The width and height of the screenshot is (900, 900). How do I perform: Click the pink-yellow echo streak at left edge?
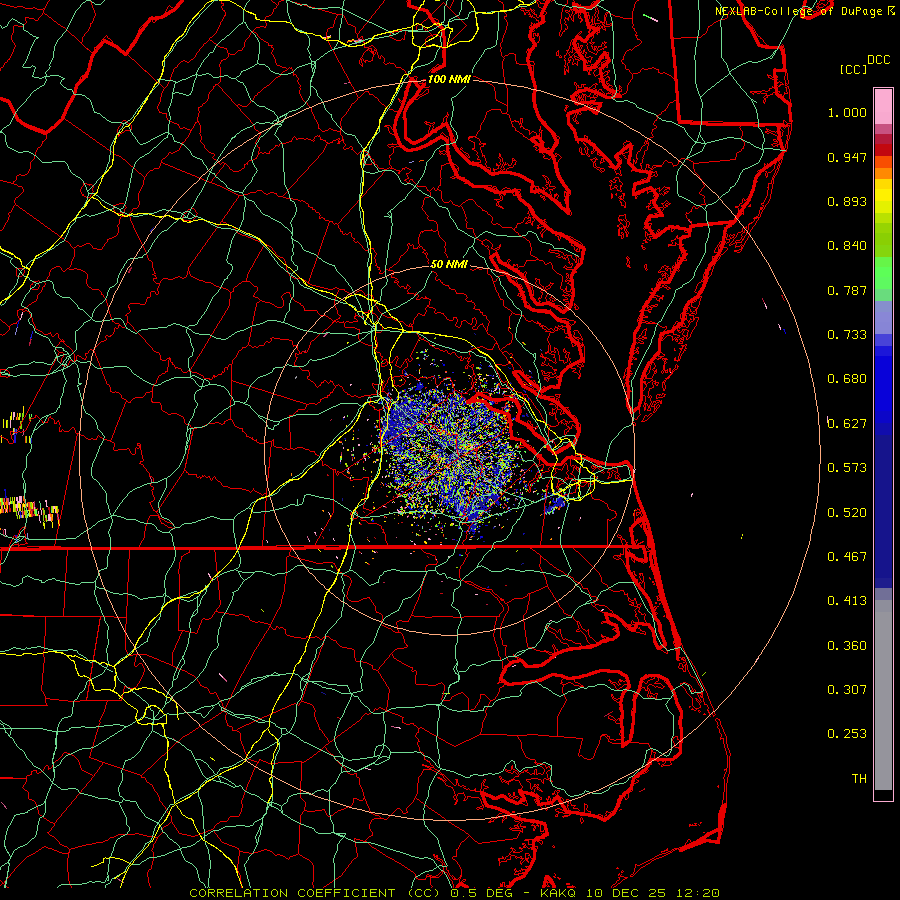(x=29, y=511)
